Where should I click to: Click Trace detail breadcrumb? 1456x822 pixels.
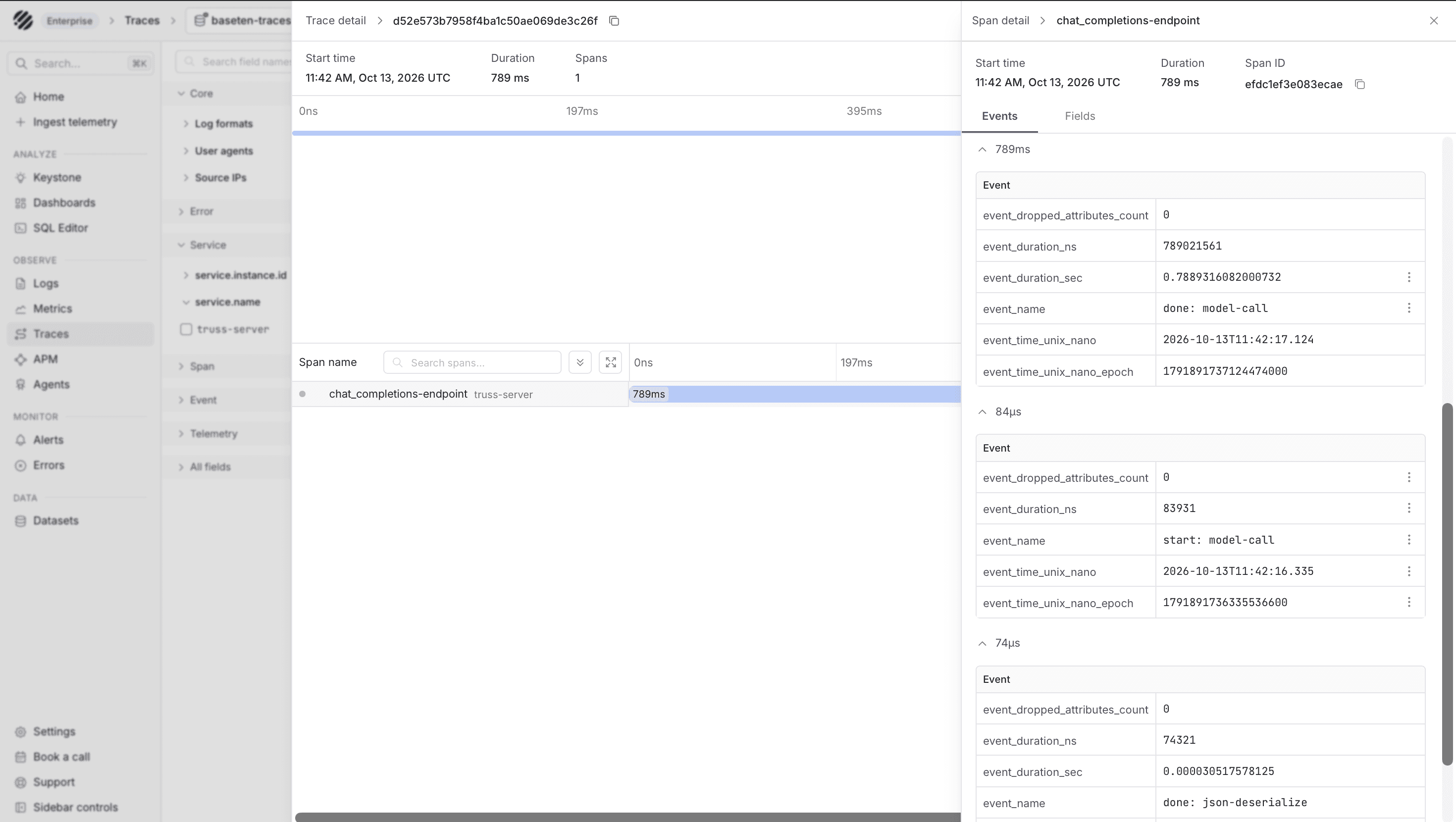coord(336,21)
